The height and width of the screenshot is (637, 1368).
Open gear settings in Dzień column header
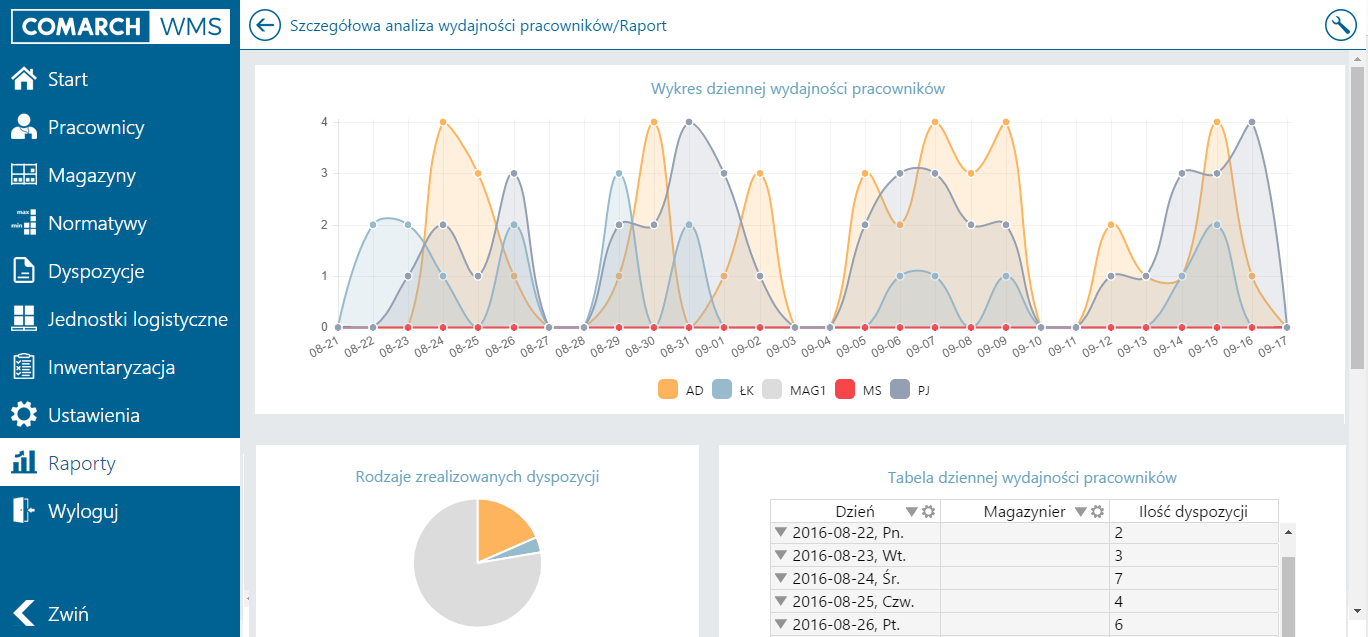tap(929, 512)
